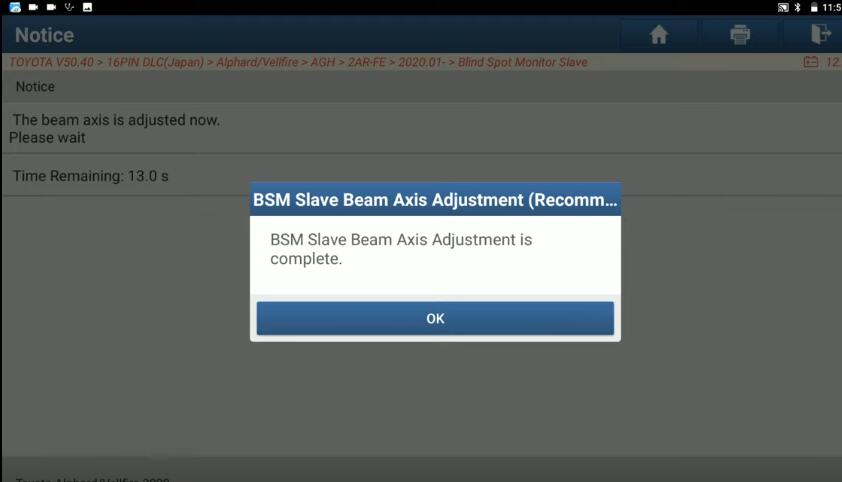Tap 'The beam axis is adjusted now.' text
This screenshot has width=842, height=482.
tap(117, 120)
